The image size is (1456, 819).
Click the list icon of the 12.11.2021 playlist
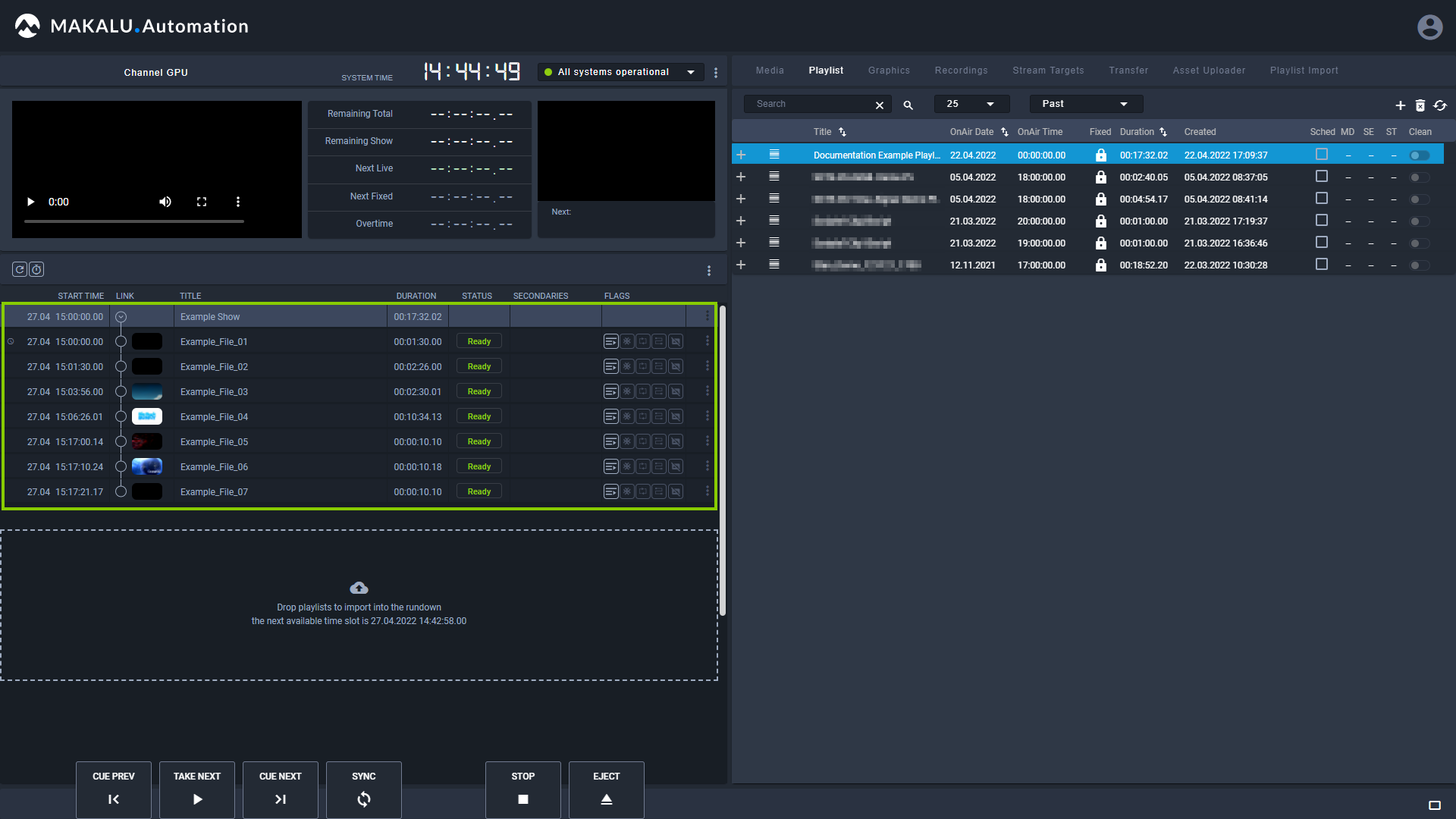coord(774,265)
